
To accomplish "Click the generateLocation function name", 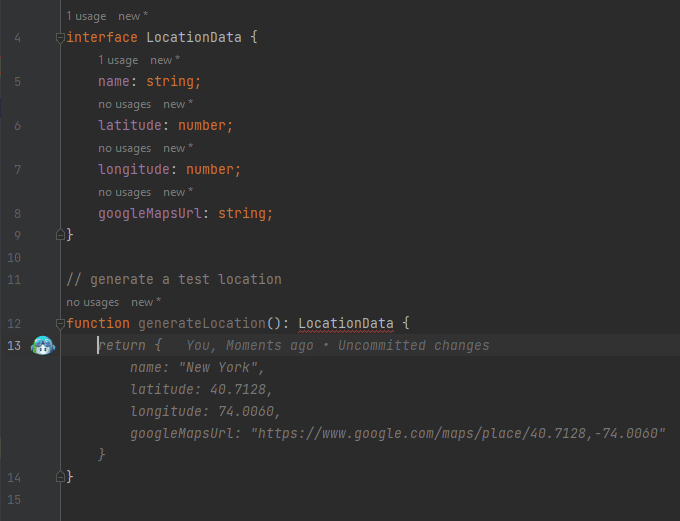I will coord(202,324).
